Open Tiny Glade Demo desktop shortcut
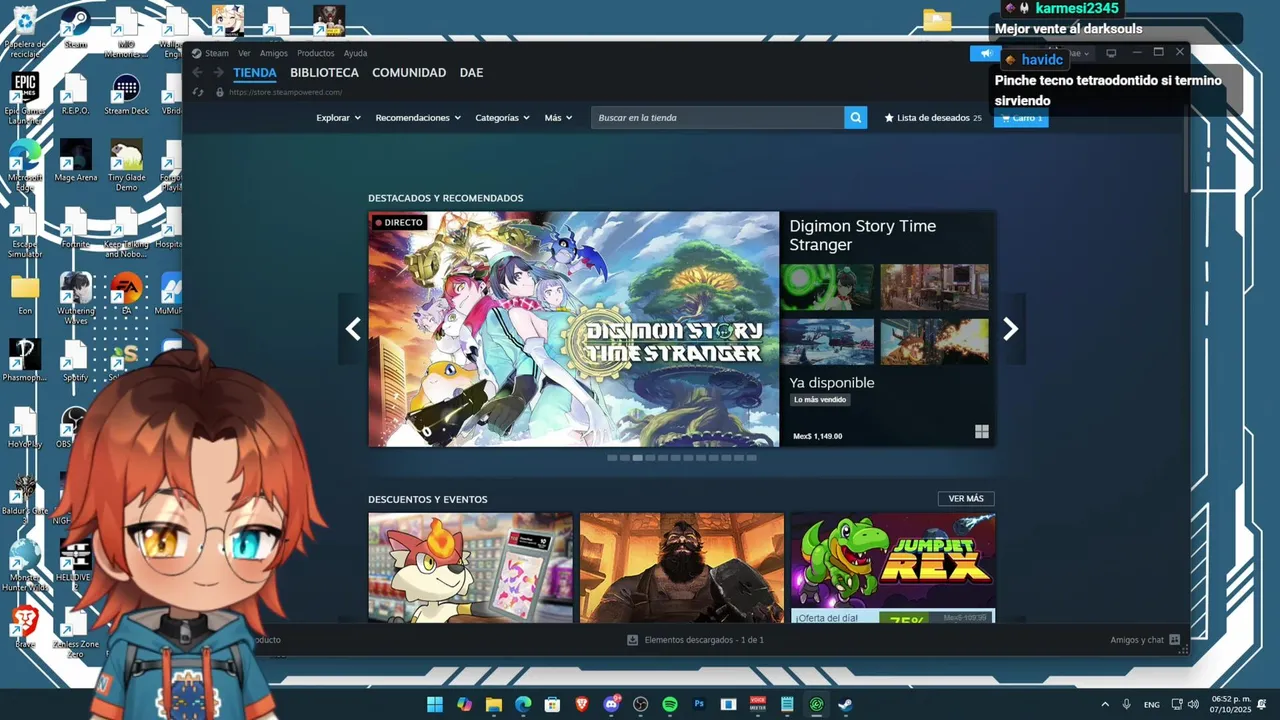1280x720 pixels. click(126, 166)
